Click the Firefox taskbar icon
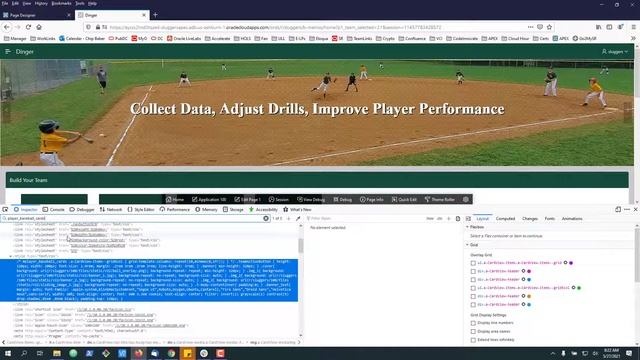The width and height of the screenshot is (640, 360). click(138, 353)
